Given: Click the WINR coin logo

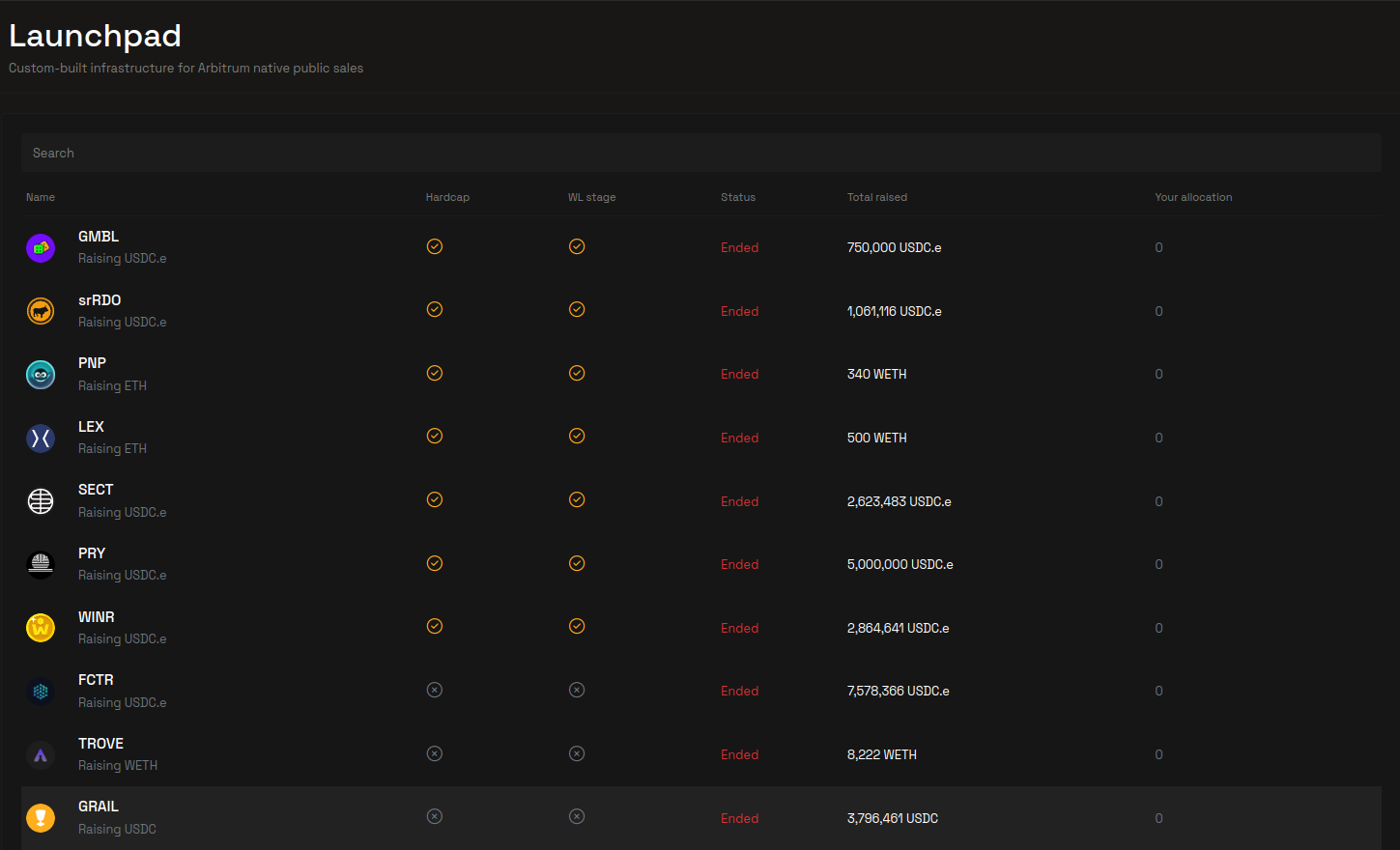Looking at the screenshot, I should point(41,628).
